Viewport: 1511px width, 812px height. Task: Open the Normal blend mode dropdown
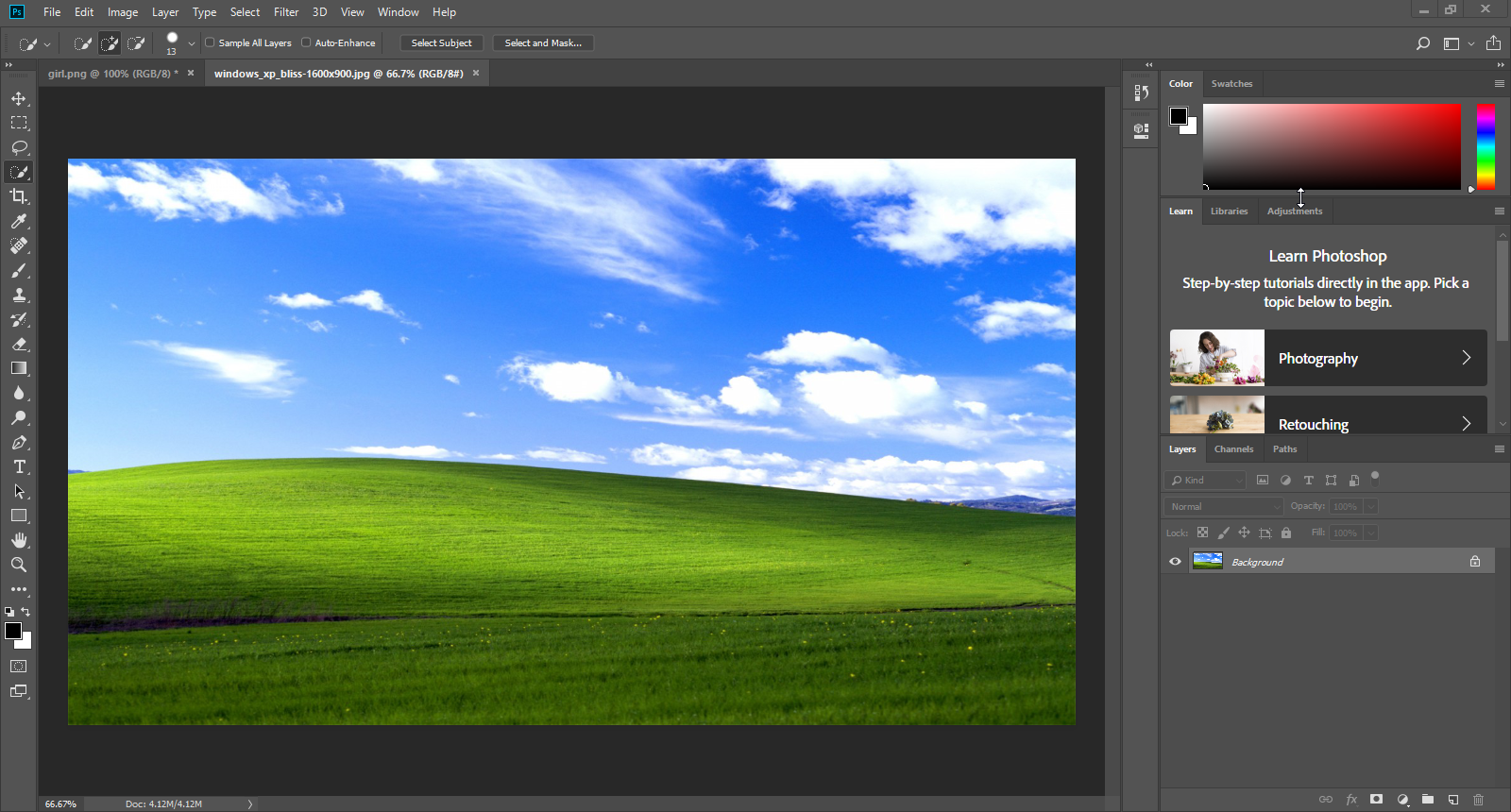(1224, 506)
